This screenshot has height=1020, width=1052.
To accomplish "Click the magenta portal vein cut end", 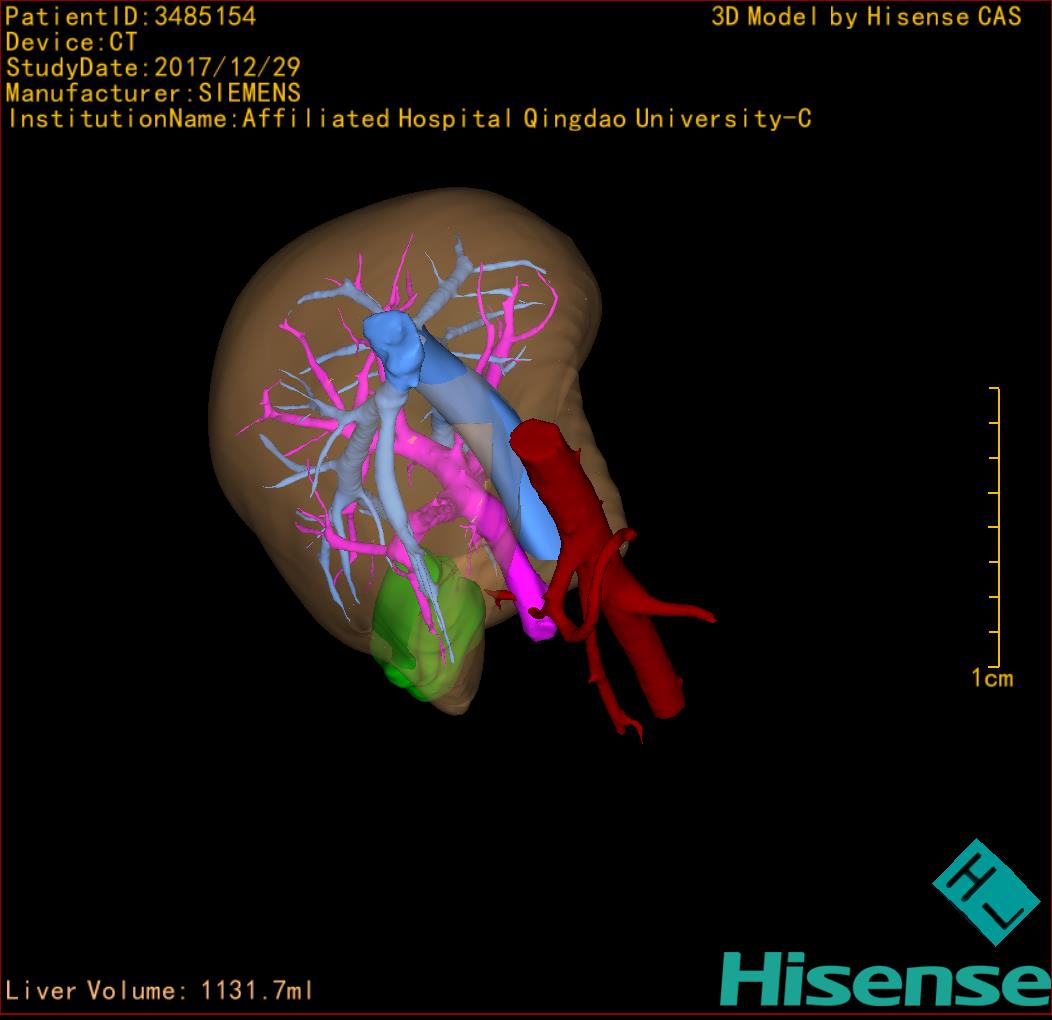I will point(540,625).
